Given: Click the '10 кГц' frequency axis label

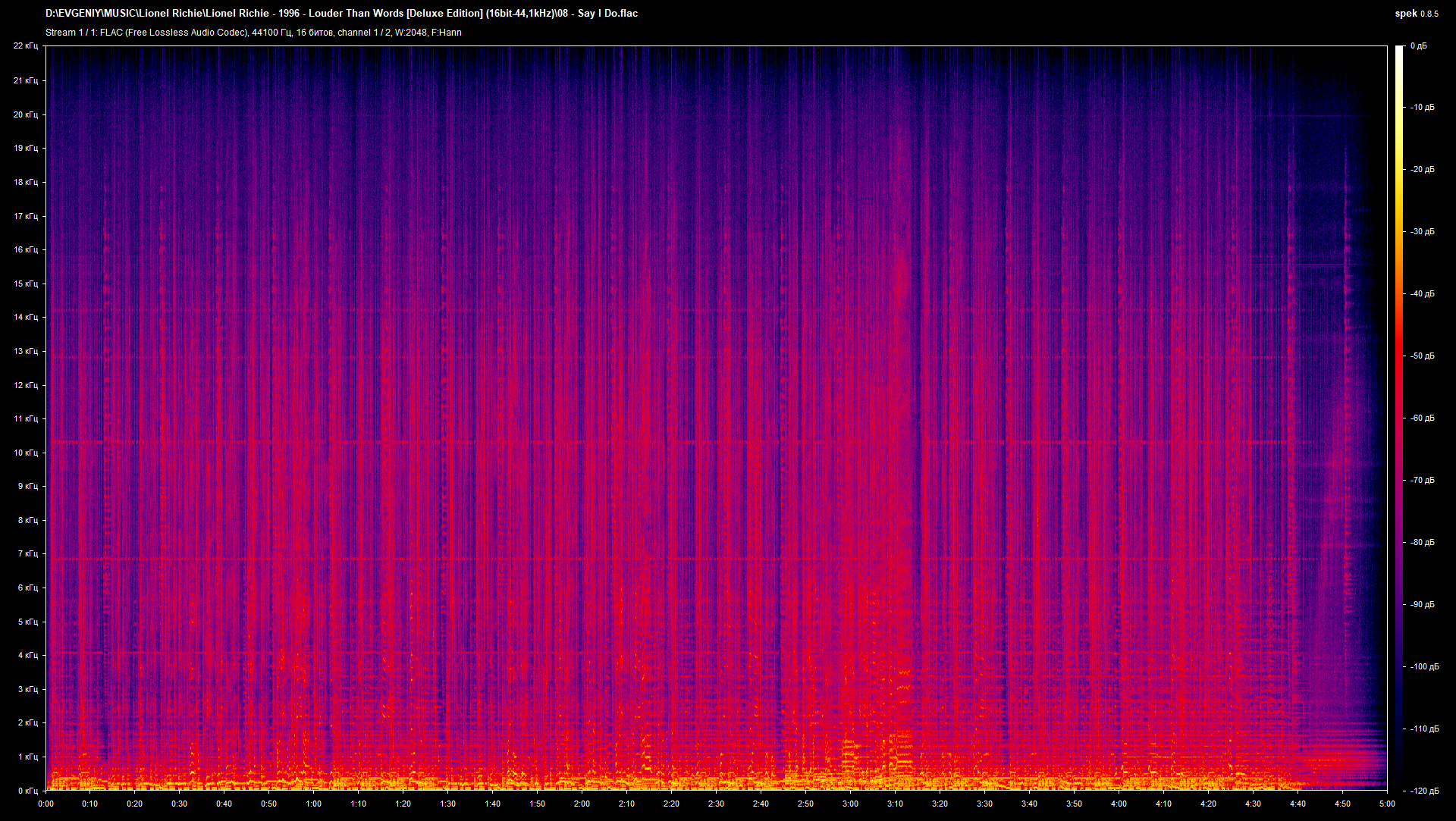Looking at the screenshot, I should [26, 453].
